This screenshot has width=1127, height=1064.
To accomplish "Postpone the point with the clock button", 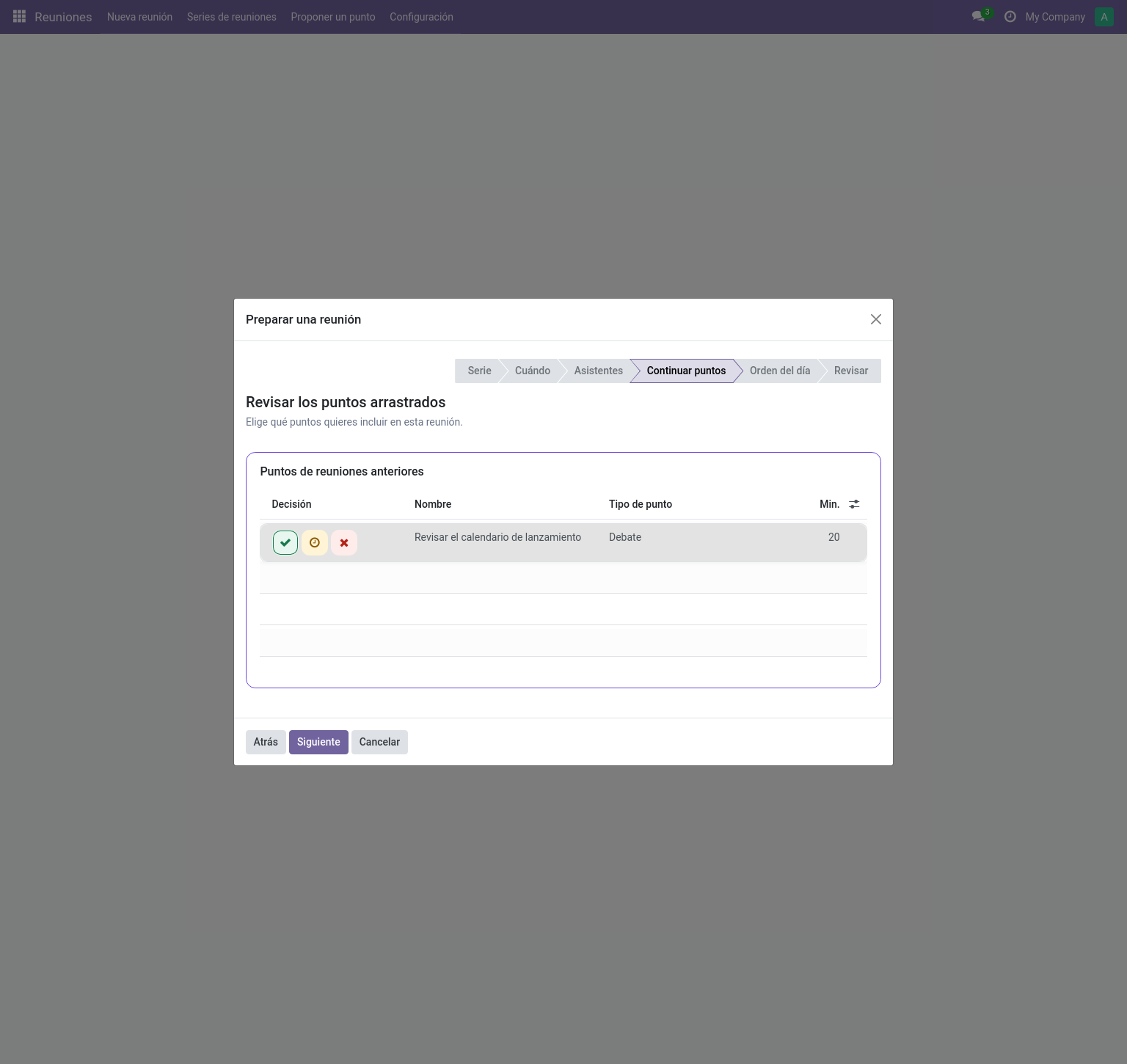I will 315,542.
